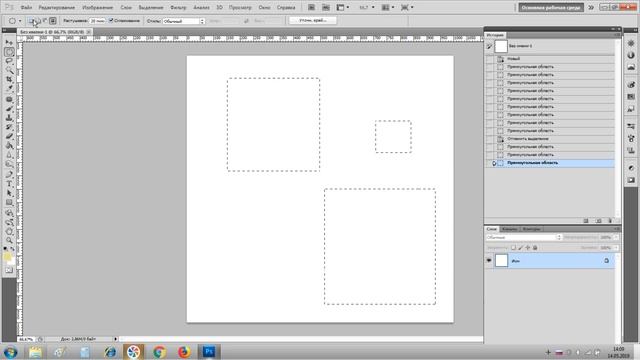Toggle lock all in Layers panel
Screen dimensions: 640x360
click(x=535, y=248)
